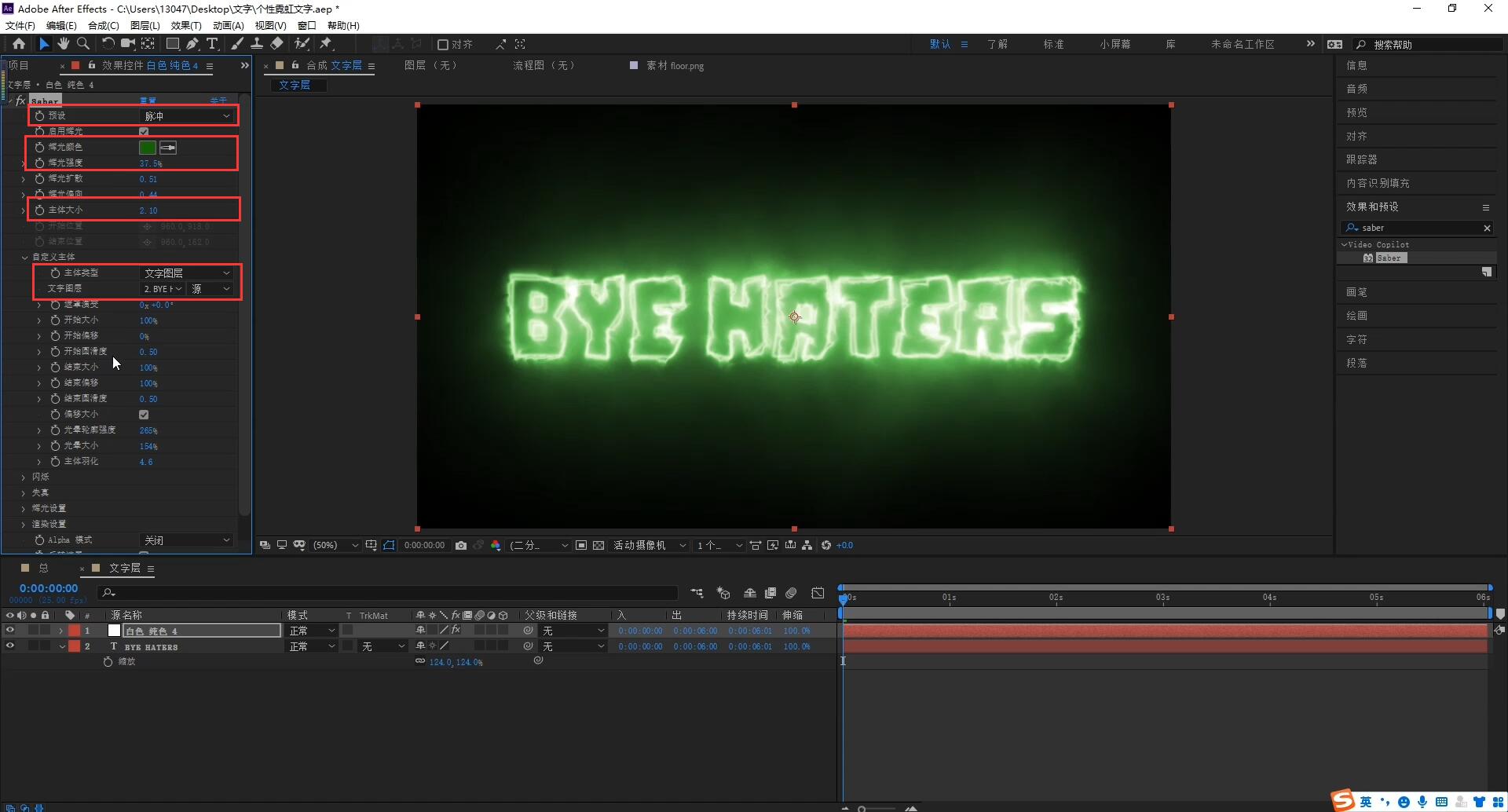The image size is (1508, 812).
Task: Select the Rotation tool
Action: 108,44
